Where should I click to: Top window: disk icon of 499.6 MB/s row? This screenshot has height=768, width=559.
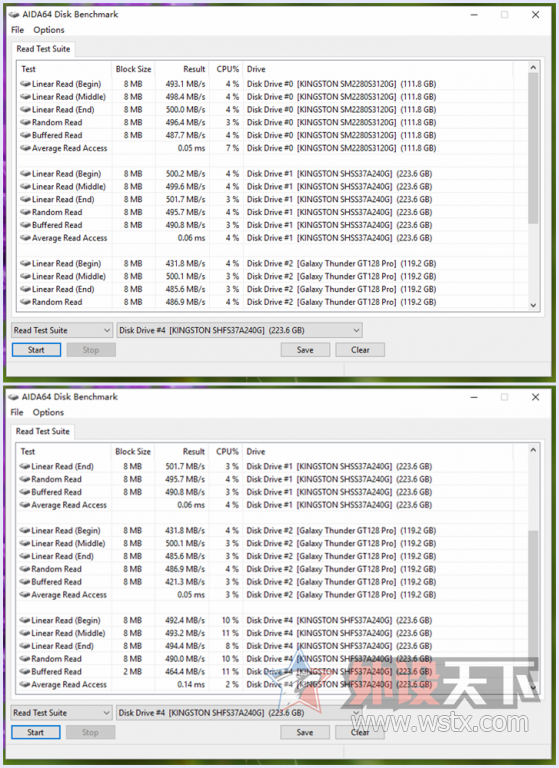point(25,187)
